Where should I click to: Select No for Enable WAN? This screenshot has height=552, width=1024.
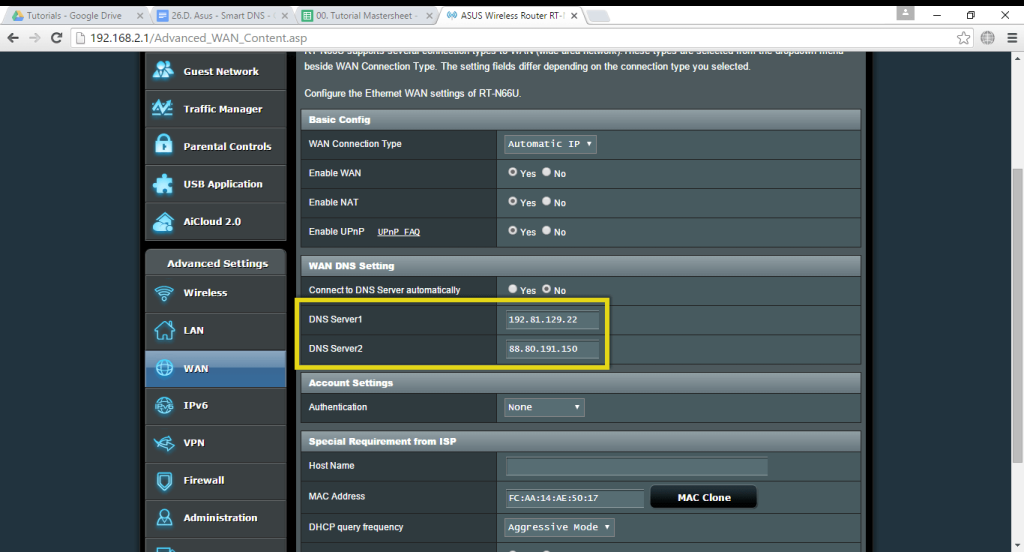(547, 172)
